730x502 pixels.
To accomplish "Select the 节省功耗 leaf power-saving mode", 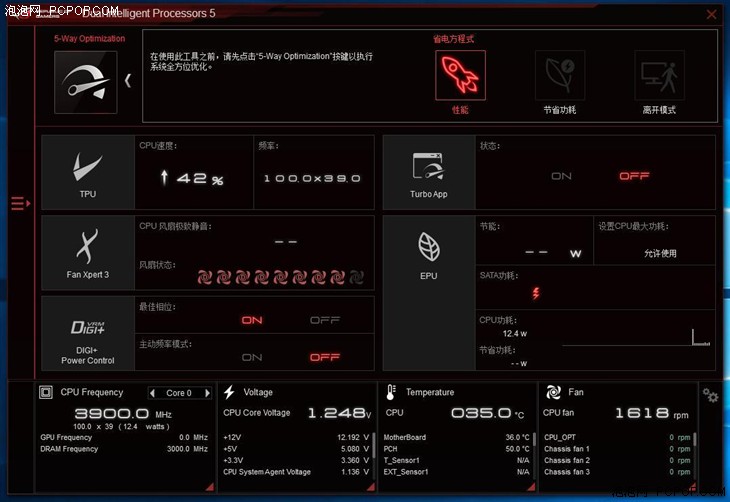I will click(560, 75).
